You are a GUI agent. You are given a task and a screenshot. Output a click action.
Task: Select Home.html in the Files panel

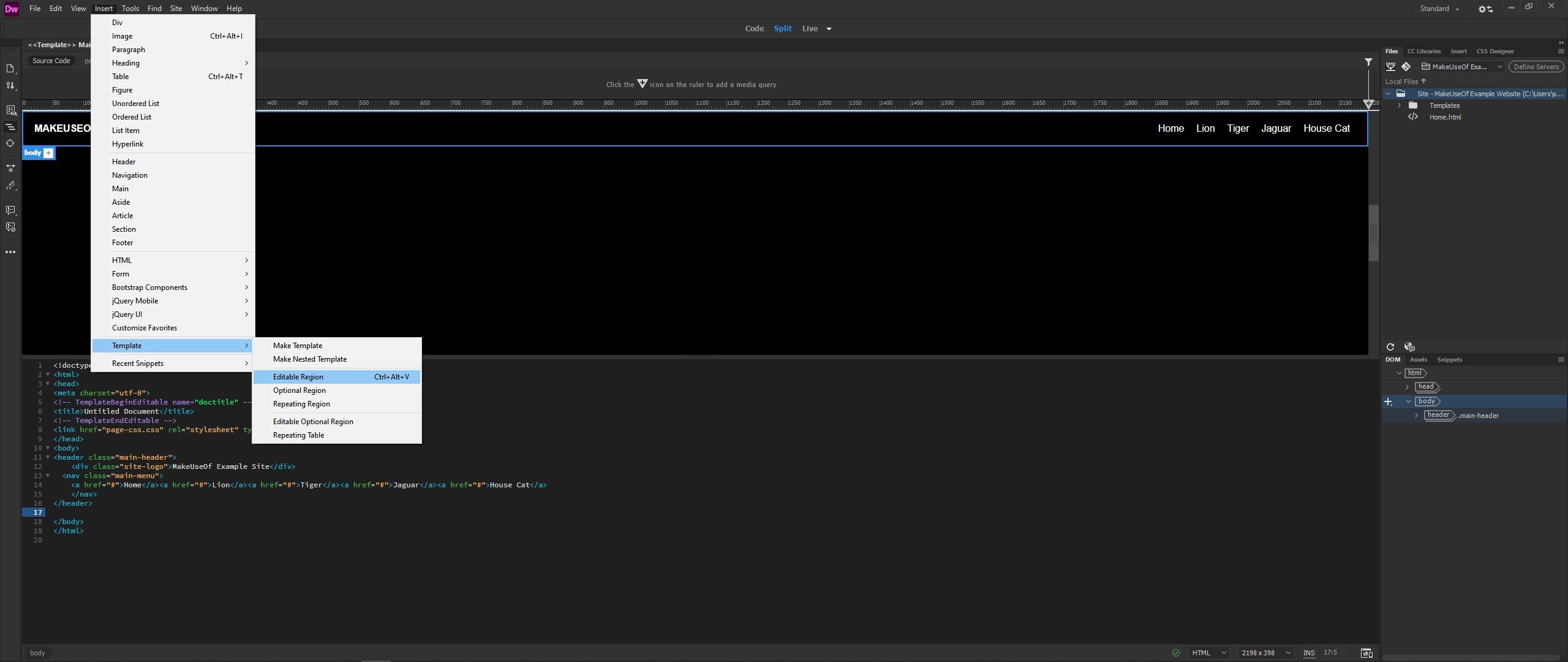[1444, 116]
